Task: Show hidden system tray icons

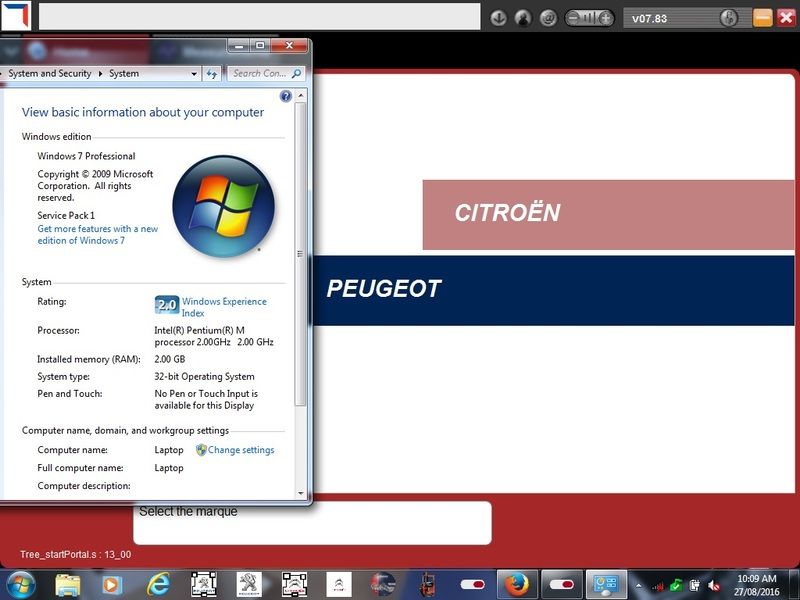Action: tap(638, 585)
